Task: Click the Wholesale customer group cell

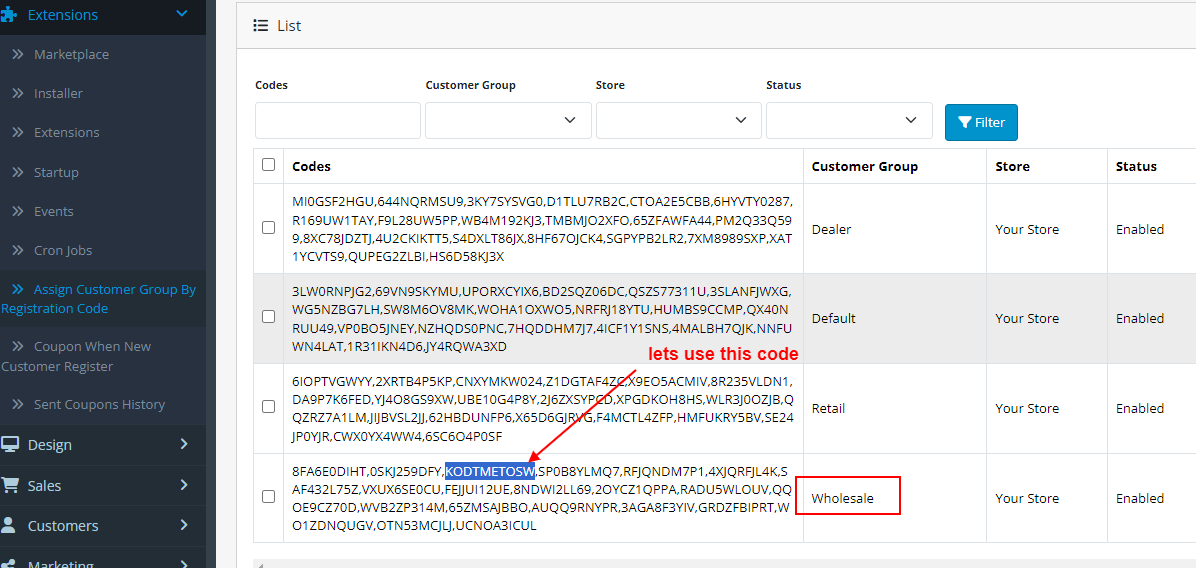Action: (x=843, y=498)
